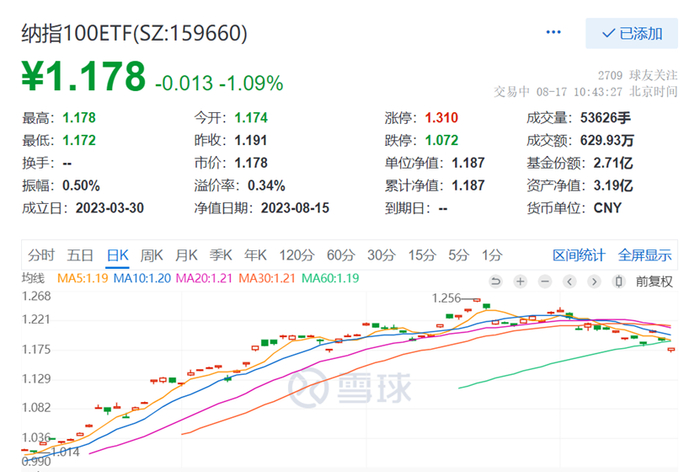Click the 资产净值 value 3.19亿
Viewport: 700px width, 472px height.
(x=613, y=185)
